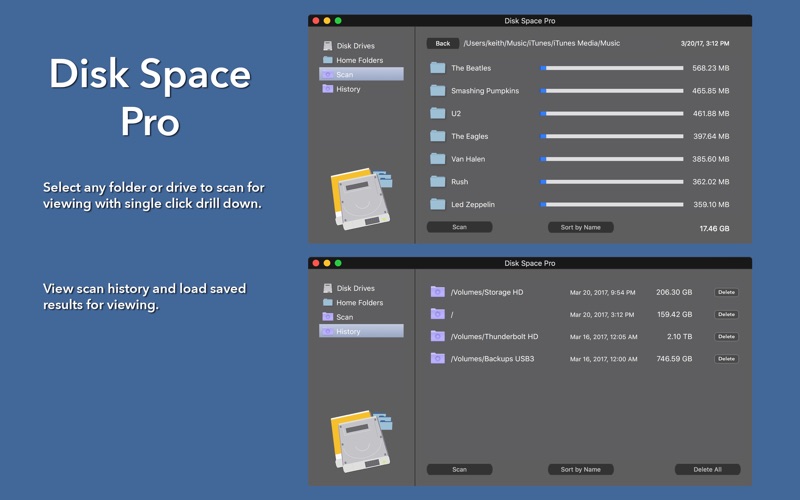Select Disk Drives label in bottom window sidebar
This screenshot has width=800, height=500.
356,288
